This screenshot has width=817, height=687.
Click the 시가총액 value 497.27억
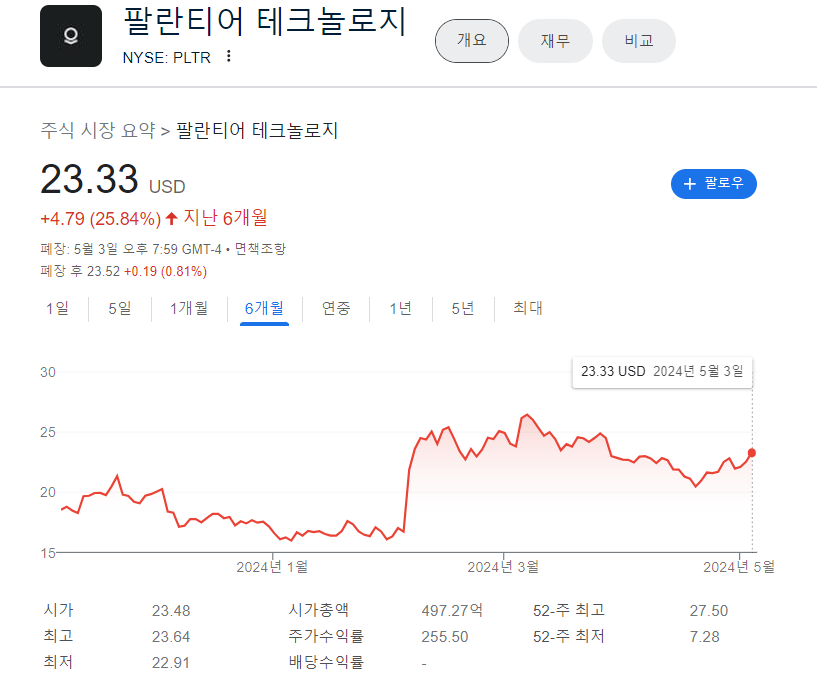click(452, 610)
